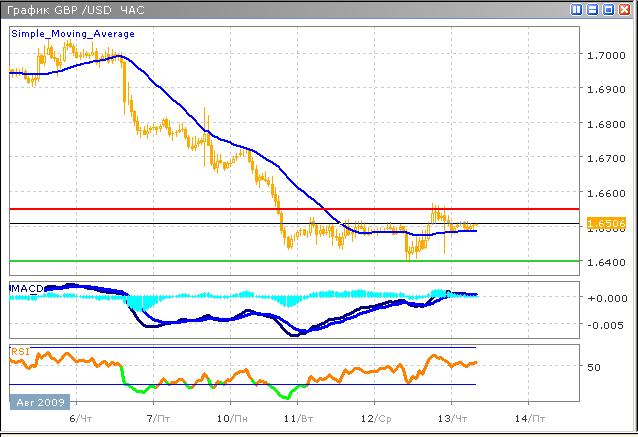Minimize the GBP/USD chart window
The image size is (638, 437).
point(593,9)
